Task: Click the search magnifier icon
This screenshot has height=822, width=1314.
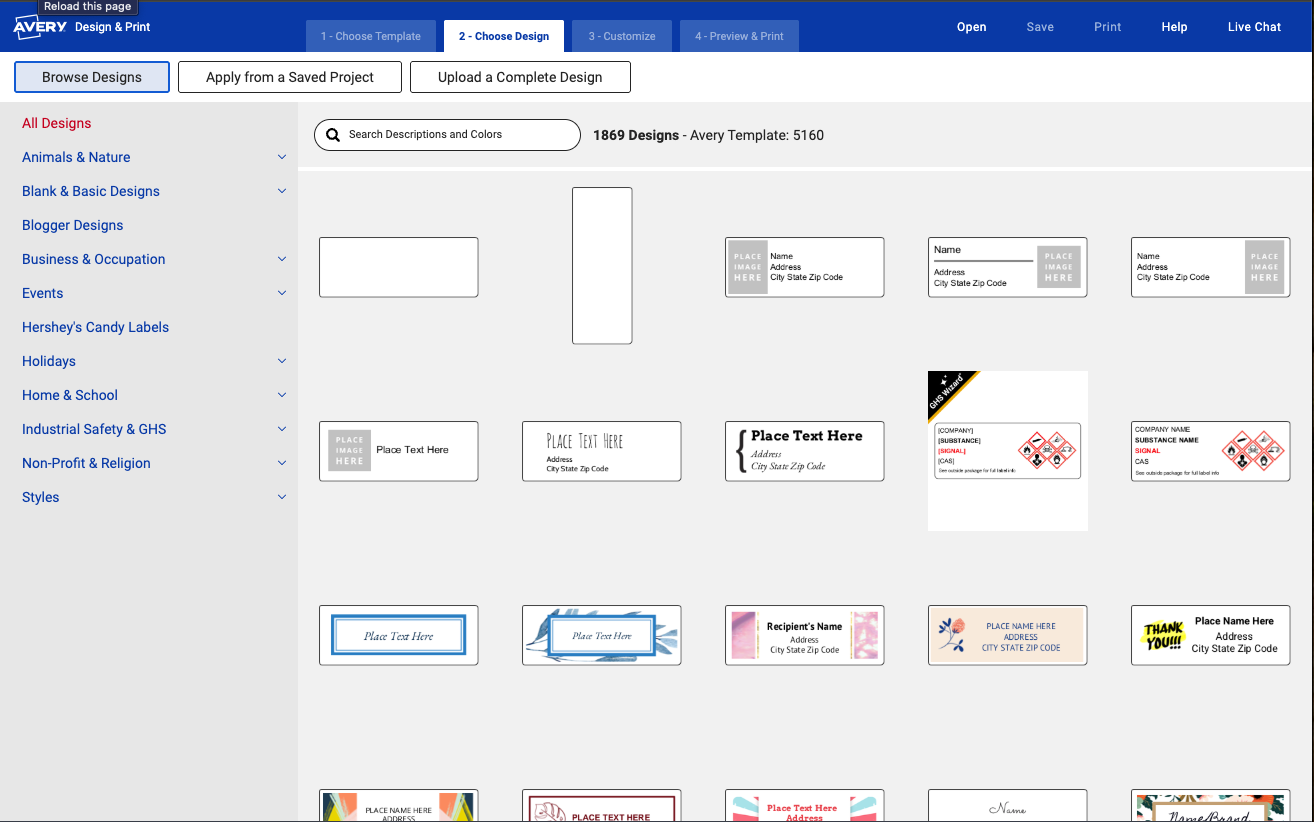Action: point(334,135)
